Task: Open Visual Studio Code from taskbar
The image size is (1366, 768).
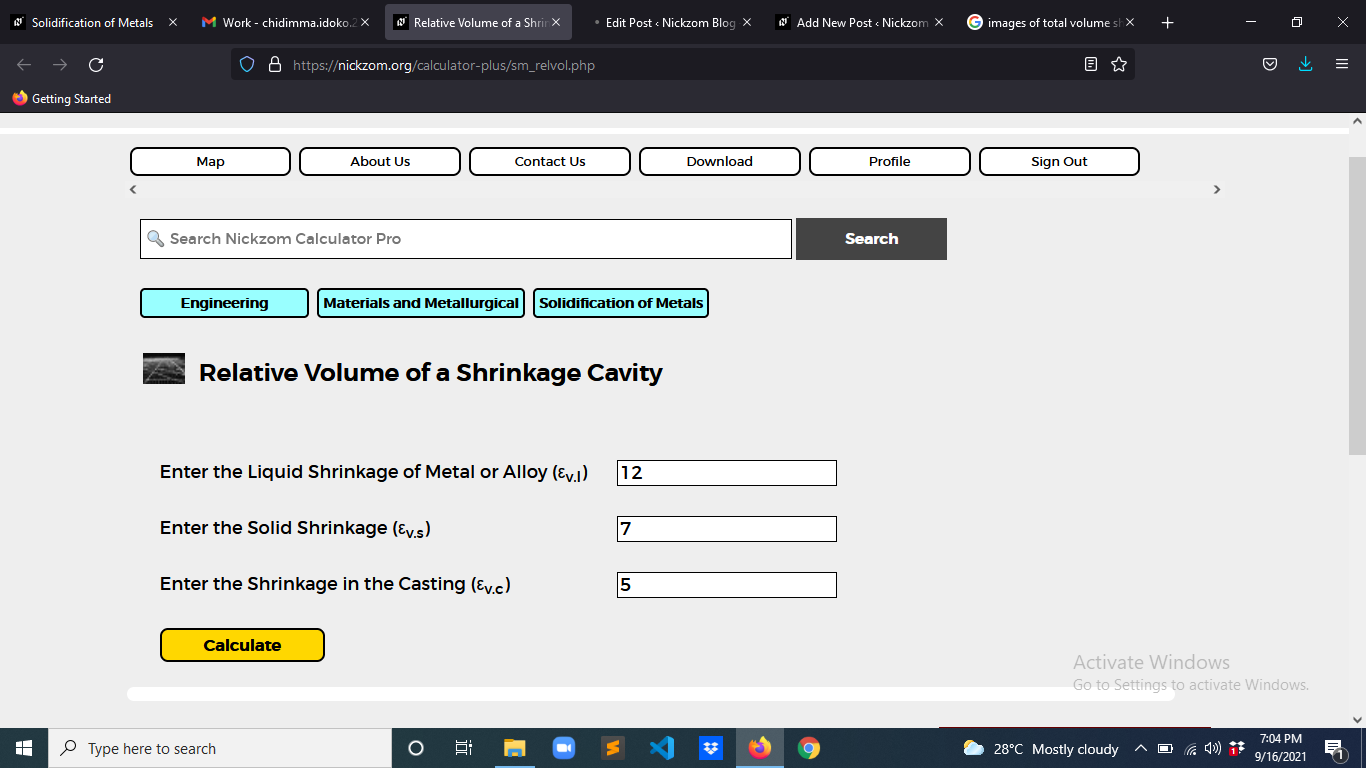Action: pyautogui.click(x=662, y=748)
